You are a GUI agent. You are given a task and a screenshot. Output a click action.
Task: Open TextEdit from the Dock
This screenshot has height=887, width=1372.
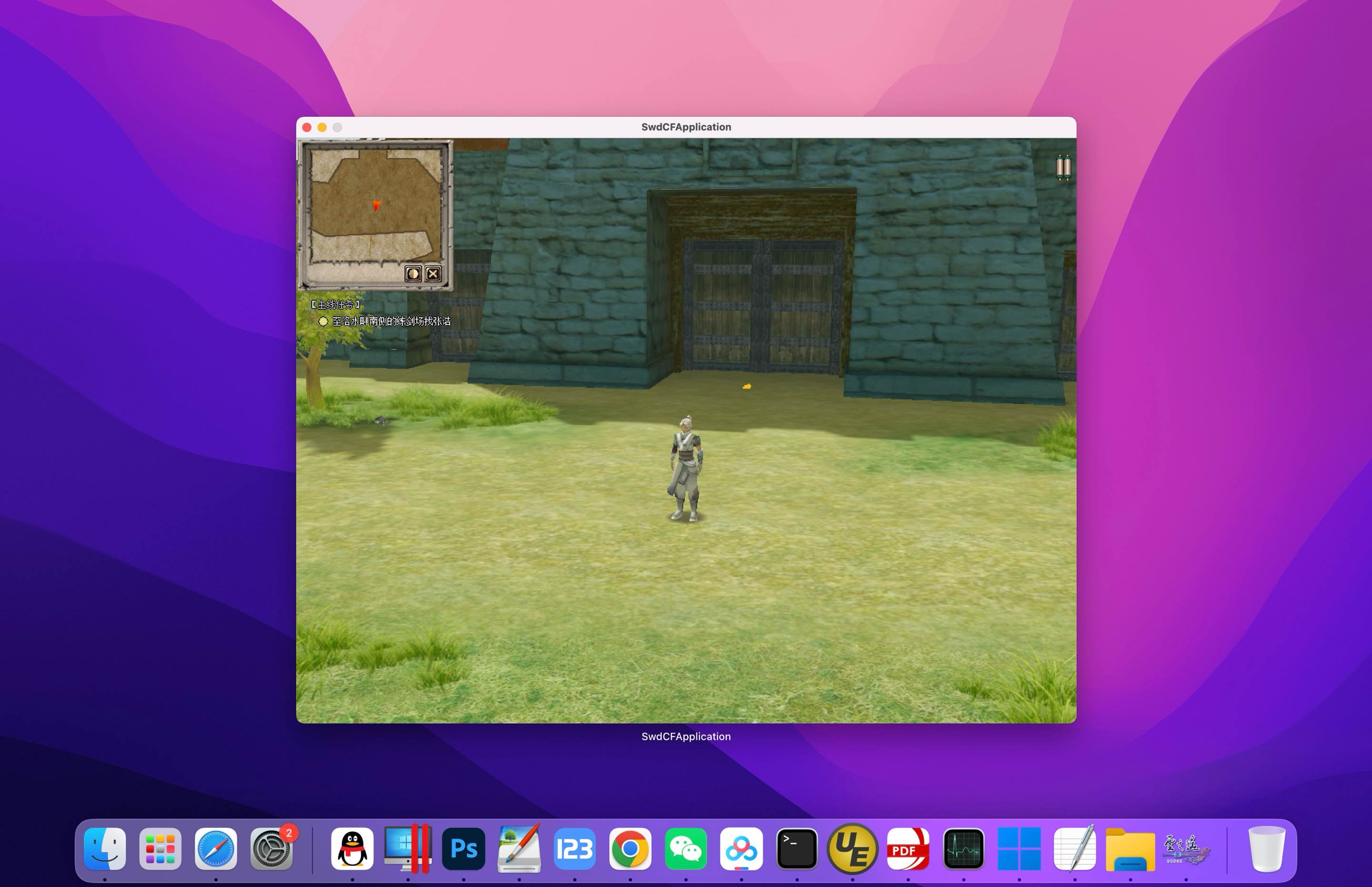1075,848
